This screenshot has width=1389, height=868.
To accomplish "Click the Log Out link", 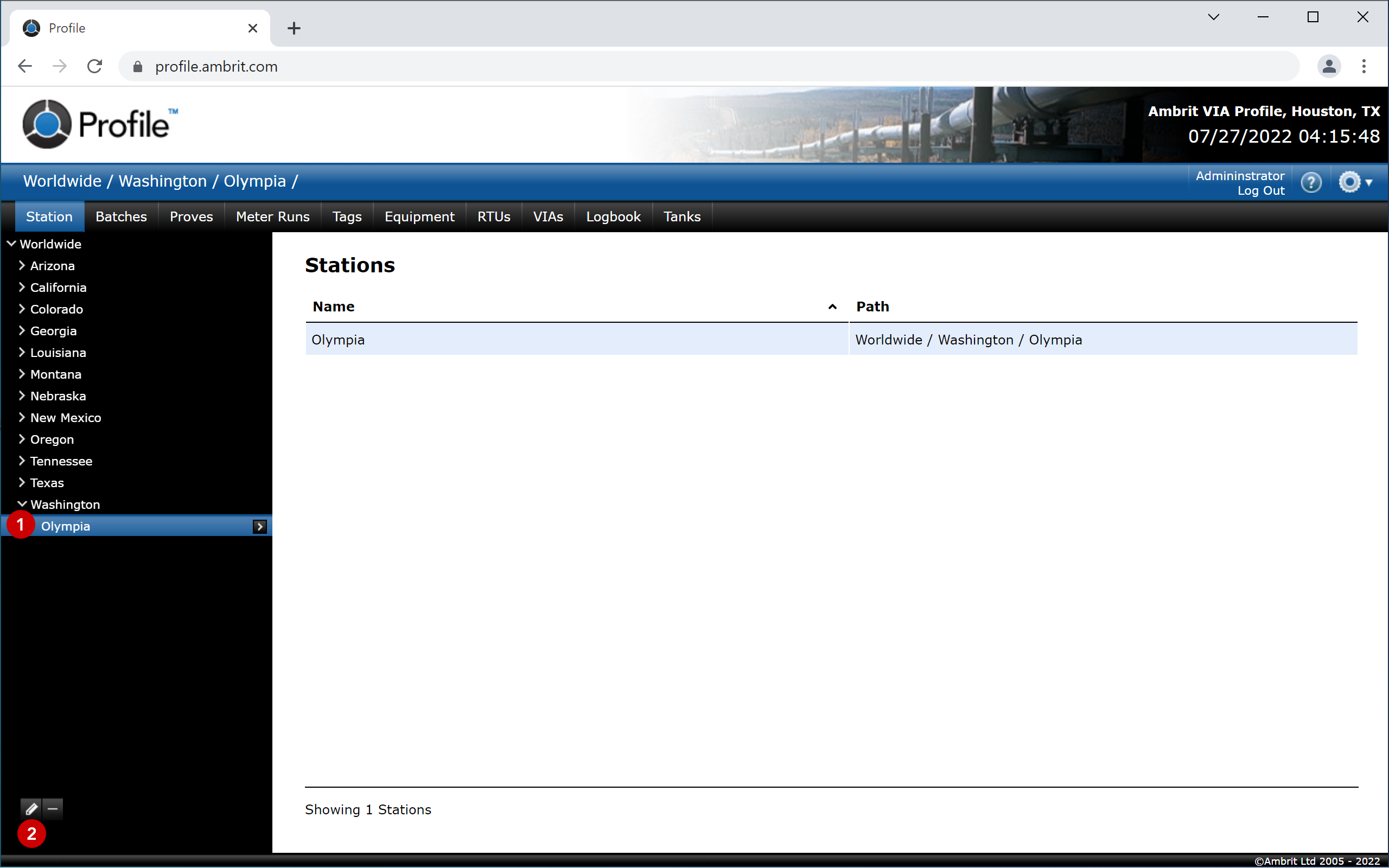I will (x=1260, y=190).
